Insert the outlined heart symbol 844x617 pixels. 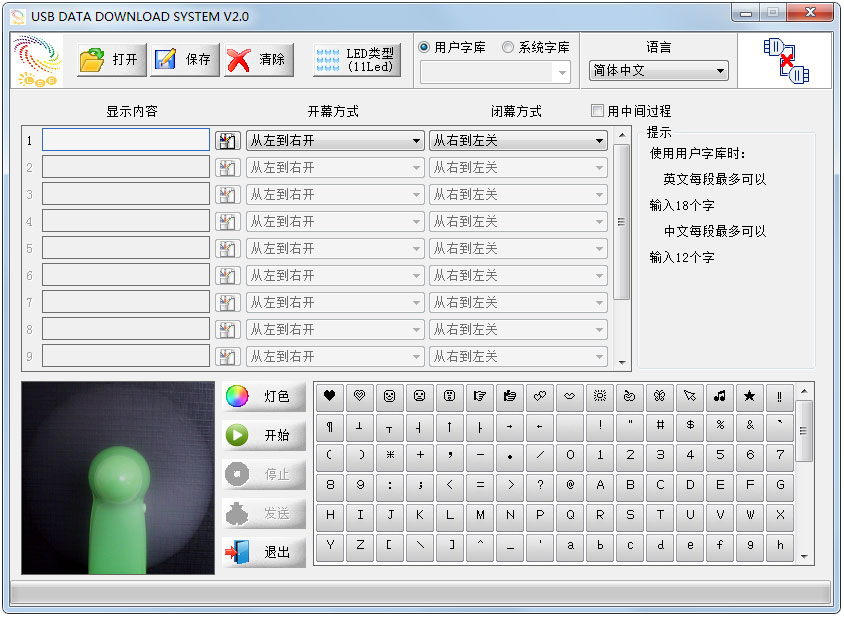[360, 396]
